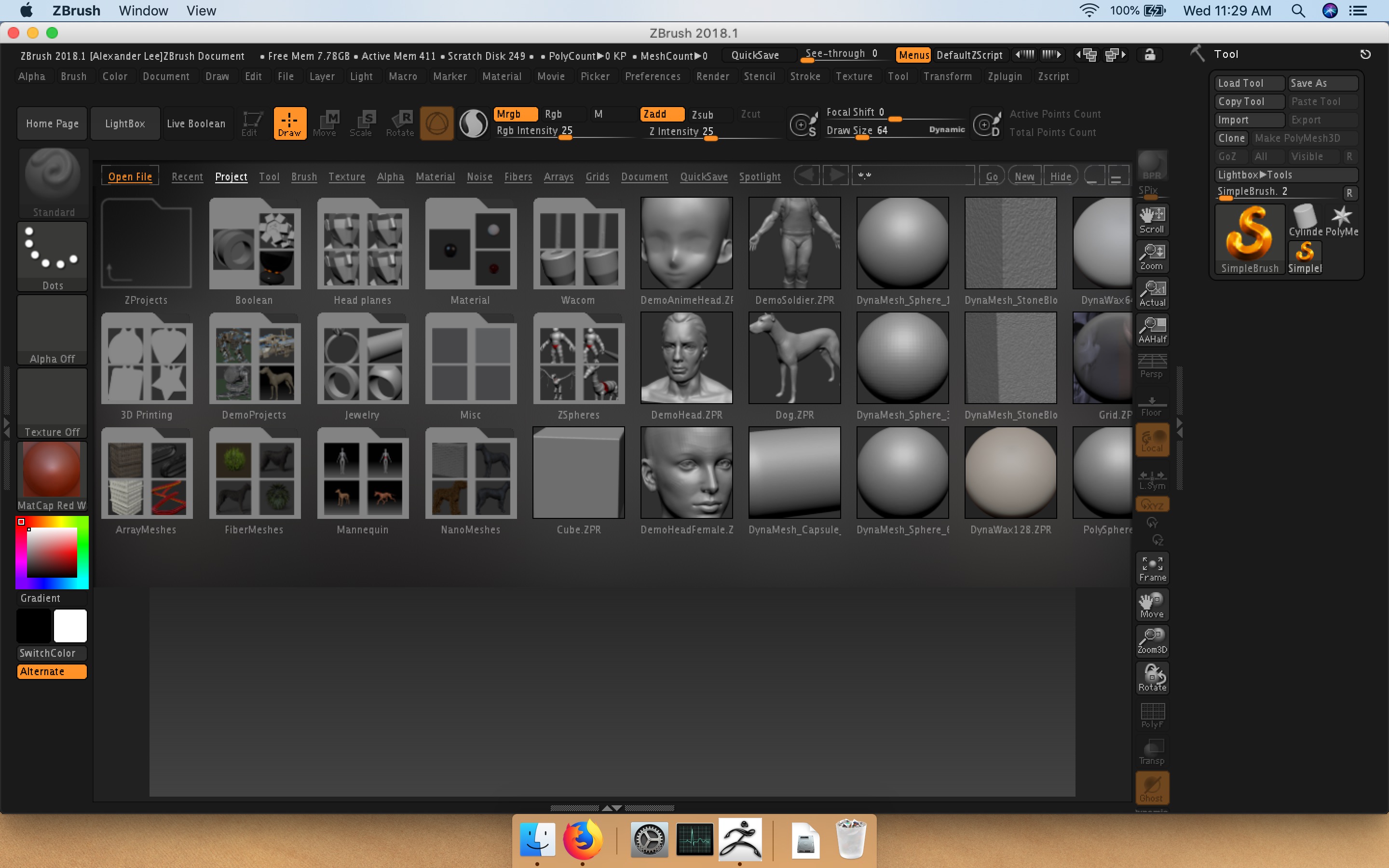Click the Scroll document icon
The height and width of the screenshot is (868, 1389).
pos(1152,220)
